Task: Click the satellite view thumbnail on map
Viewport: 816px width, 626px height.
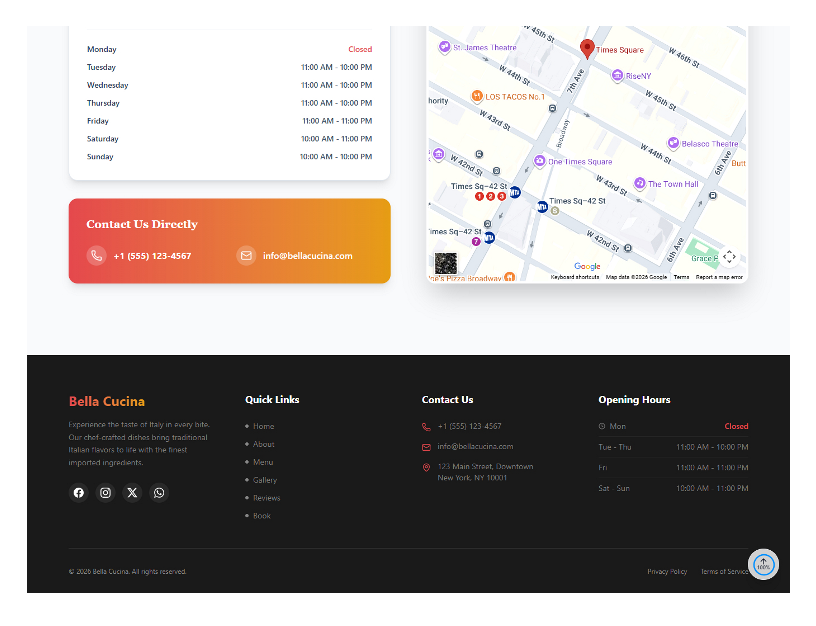Action: pyautogui.click(x=446, y=263)
